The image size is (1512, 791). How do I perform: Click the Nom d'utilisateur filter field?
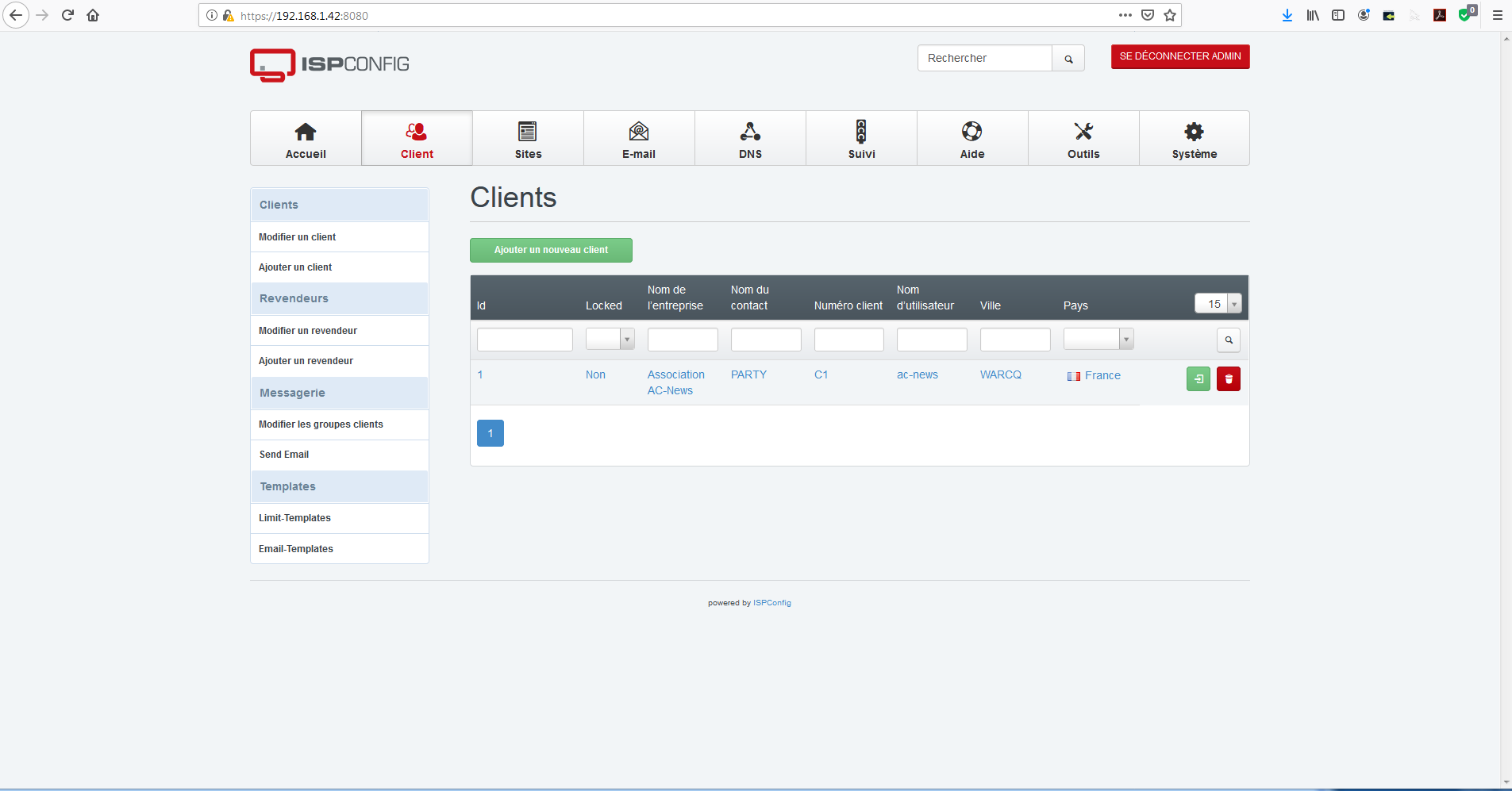(932, 340)
